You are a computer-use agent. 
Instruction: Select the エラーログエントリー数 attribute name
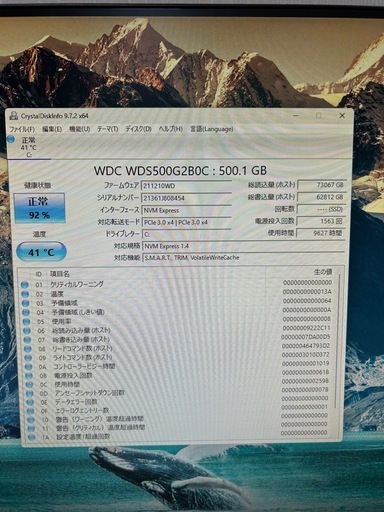point(82,410)
